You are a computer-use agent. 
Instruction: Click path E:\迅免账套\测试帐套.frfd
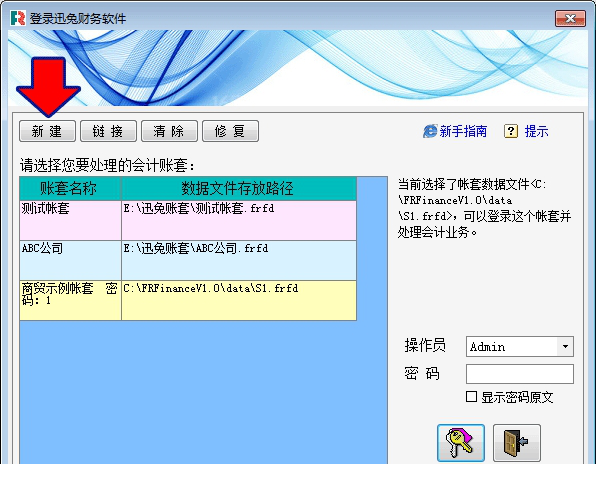click(x=239, y=220)
